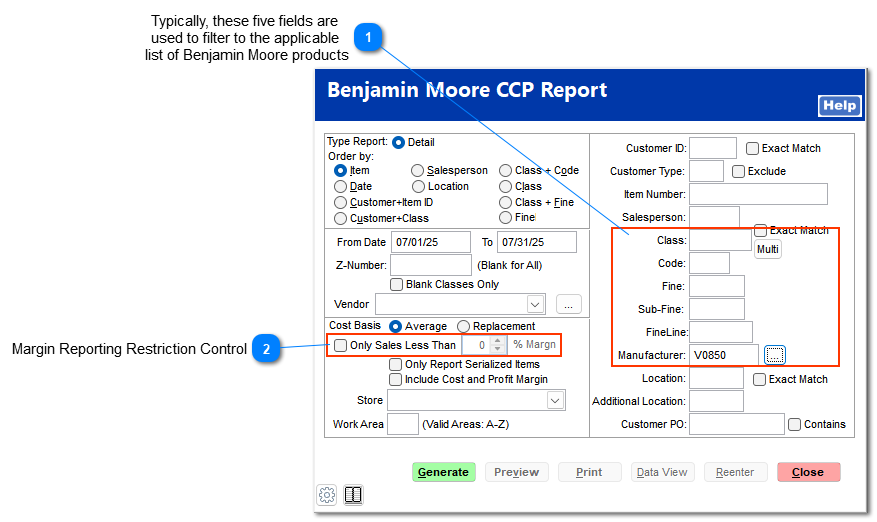The height and width of the screenshot is (522, 877).
Task: Open Manufacturer lookup ellipsis button
Action: 775,355
